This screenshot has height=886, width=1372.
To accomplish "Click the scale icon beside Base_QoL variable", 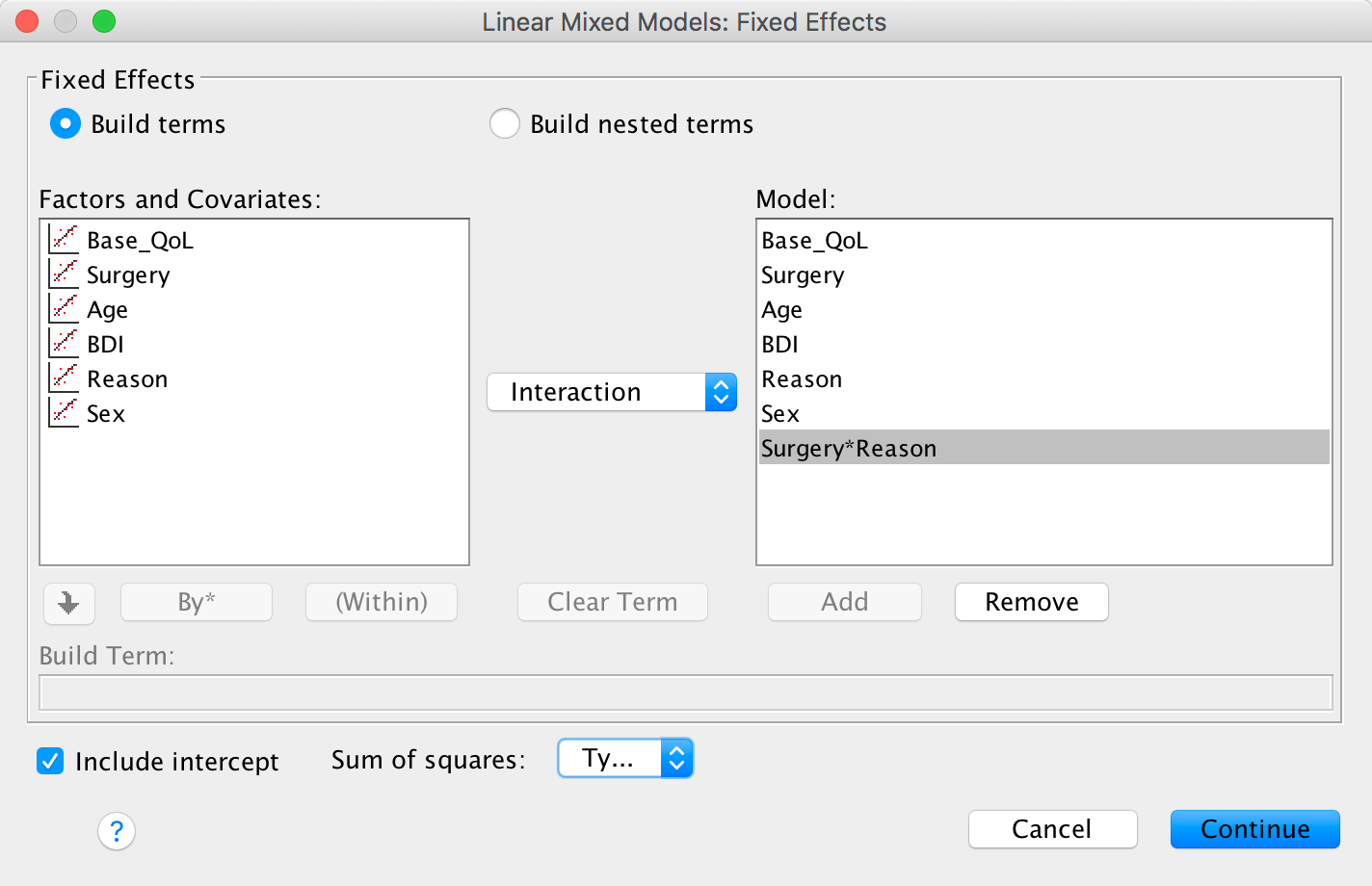I will tap(64, 240).
